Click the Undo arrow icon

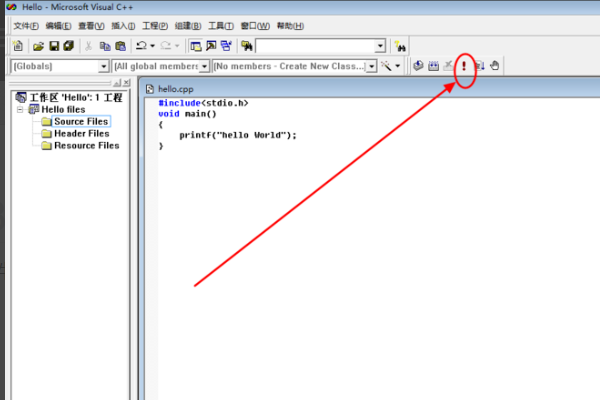coord(141,46)
